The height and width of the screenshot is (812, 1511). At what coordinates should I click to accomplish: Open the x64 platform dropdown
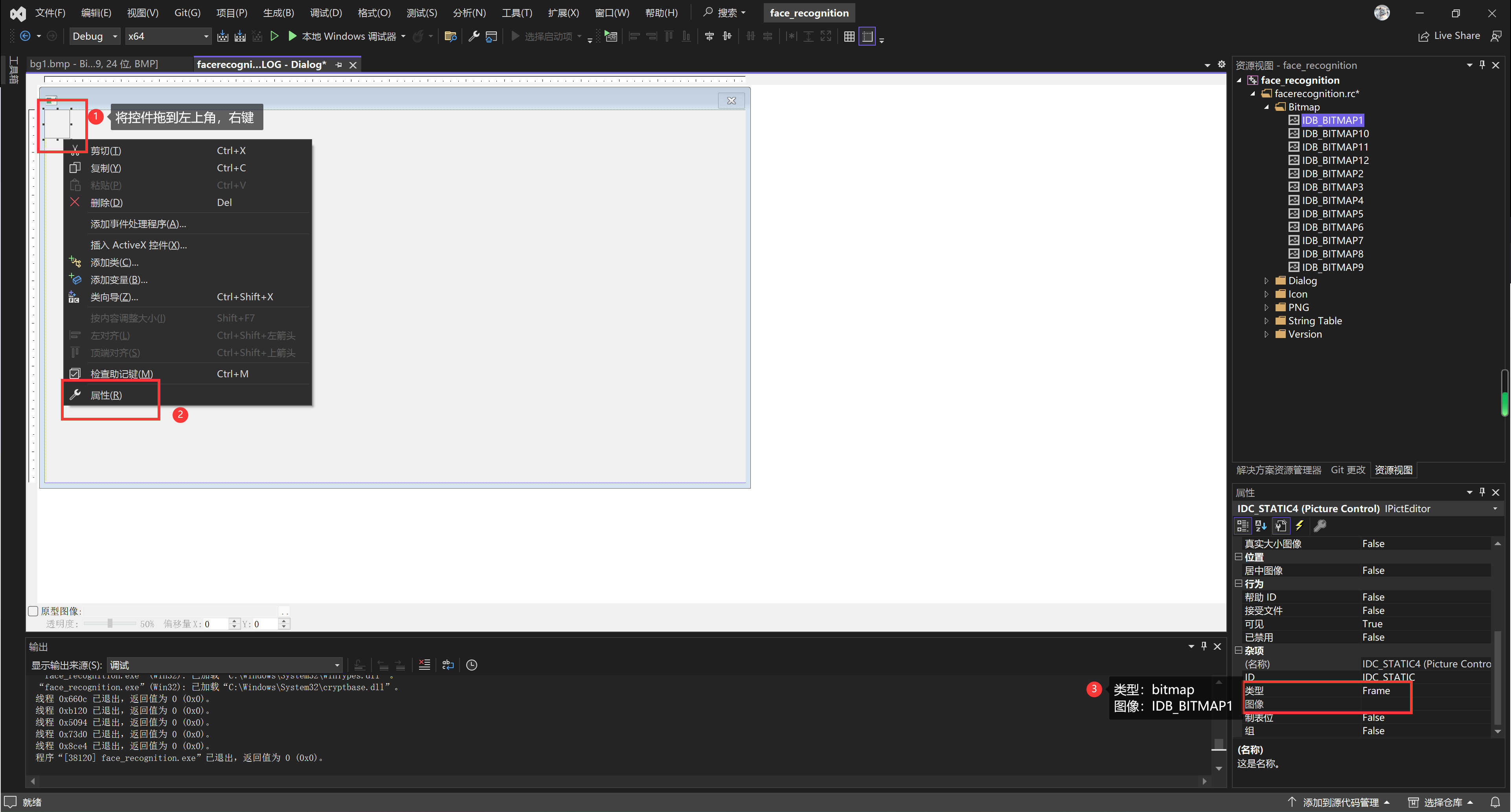click(206, 36)
